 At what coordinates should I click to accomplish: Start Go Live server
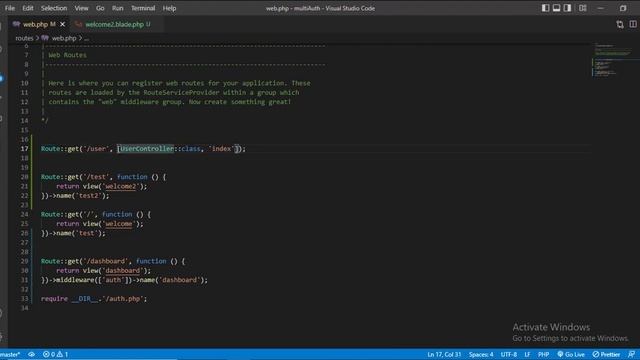click(x=571, y=354)
